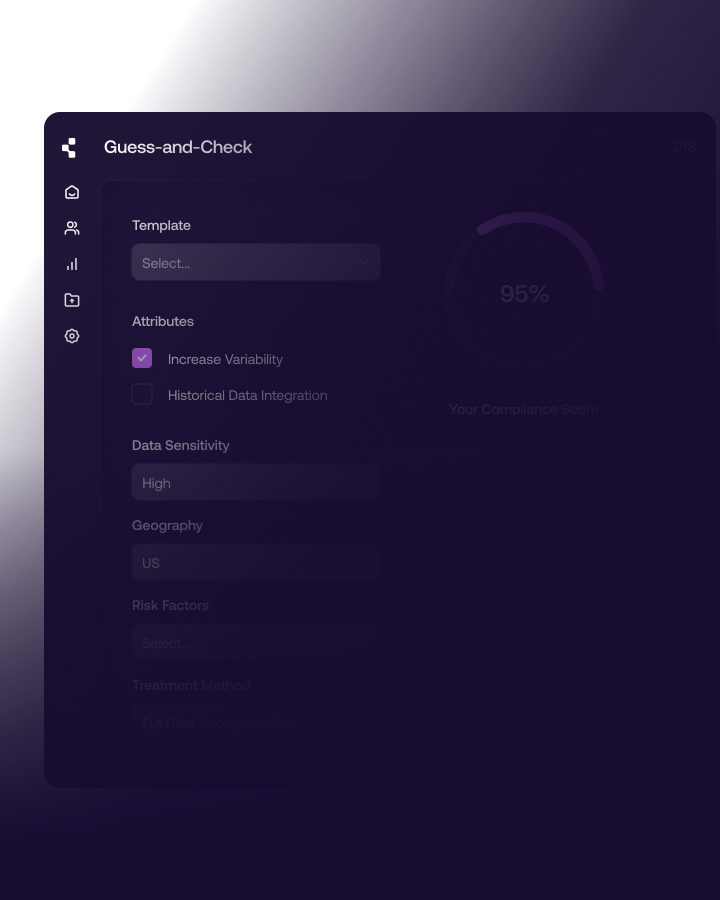The height and width of the screenshot is (900, 720).
Task: Check the Historical Data Integration checkbox
Action: 142,394
